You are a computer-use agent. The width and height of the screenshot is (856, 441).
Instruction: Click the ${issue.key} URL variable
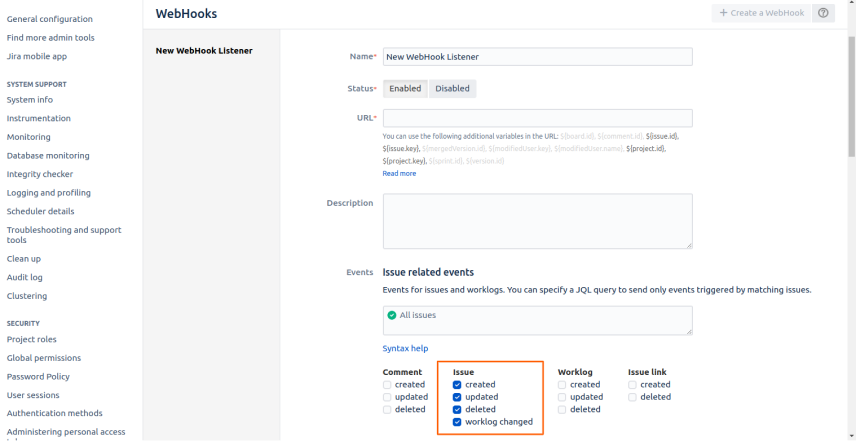pos(401,148)
